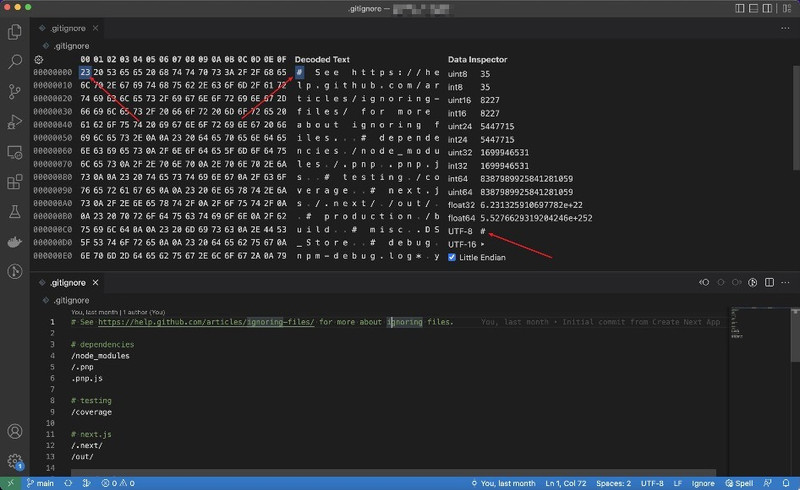
Task: Click .pnp.js line in text editor
Action: tap(87, 378)
